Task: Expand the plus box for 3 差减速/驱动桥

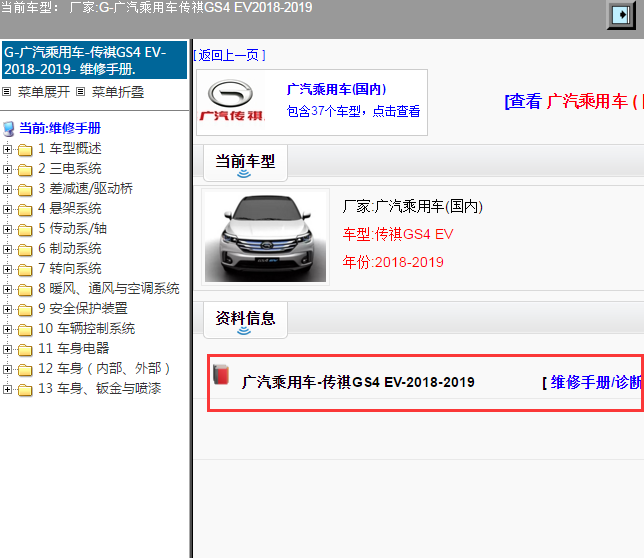Action: pos(7,189)
